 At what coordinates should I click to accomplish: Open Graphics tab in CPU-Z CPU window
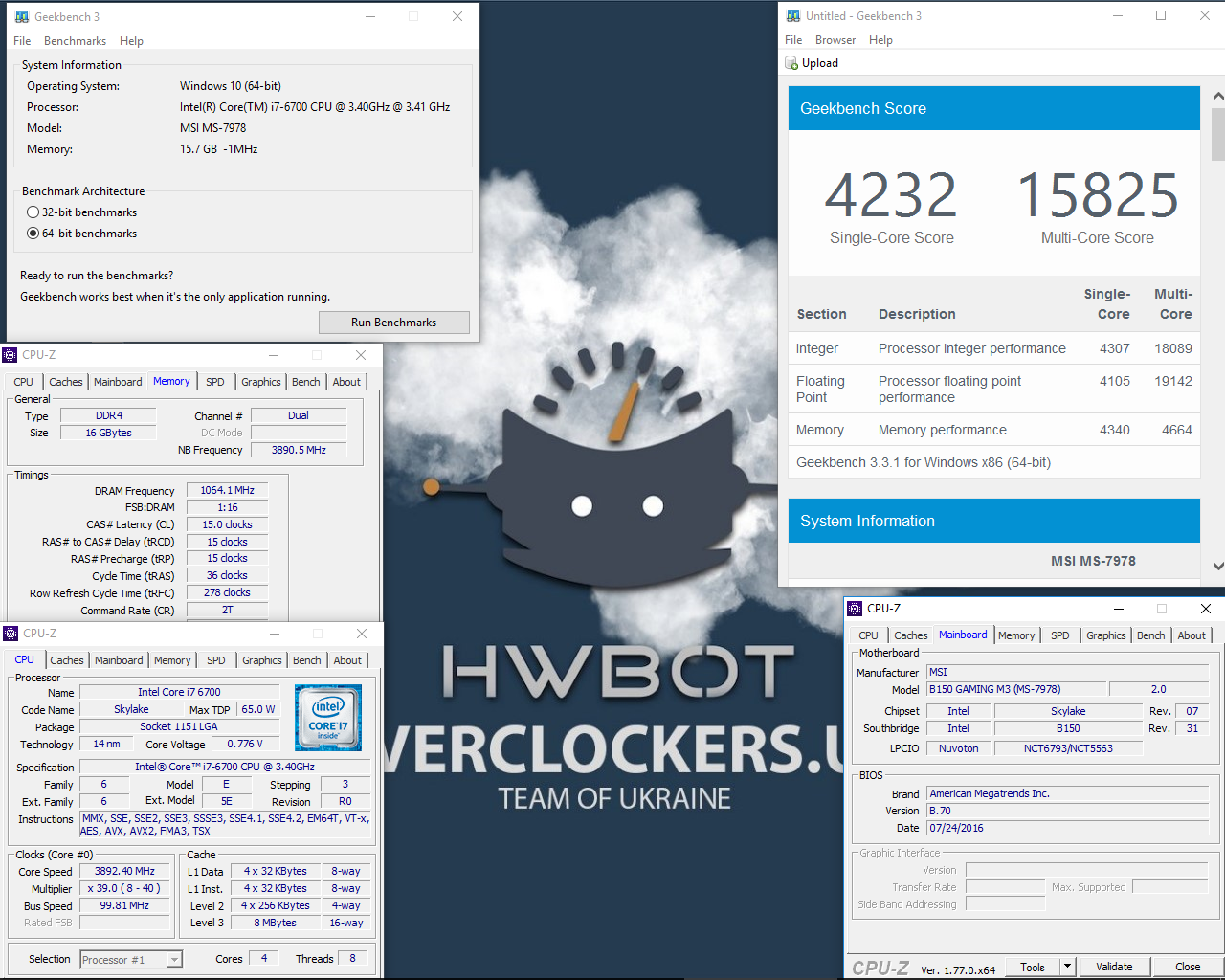click(262, 660)
